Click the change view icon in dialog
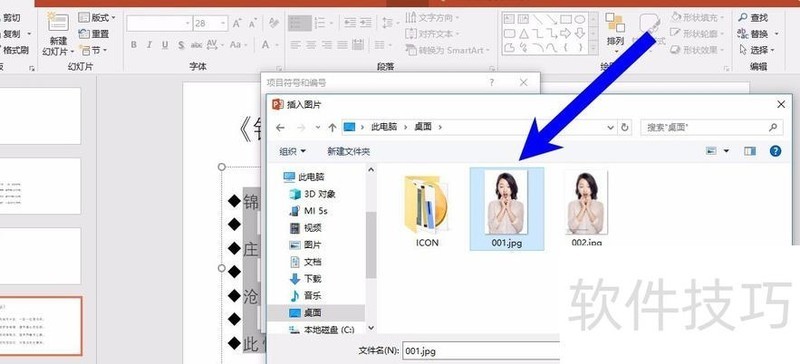The width and height of the screenshot is (800, 364). 711,151
